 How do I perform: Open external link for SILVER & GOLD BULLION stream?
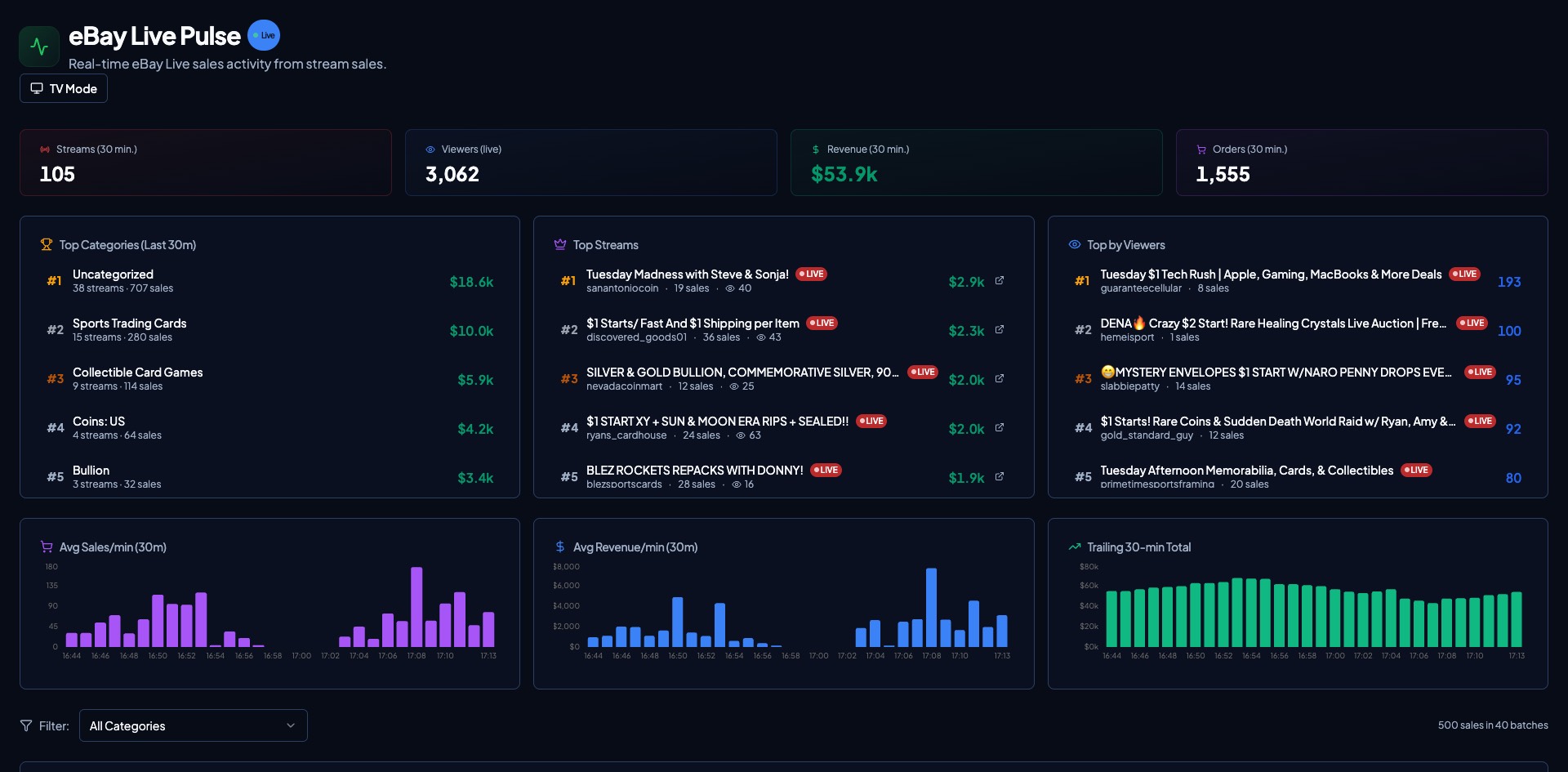point(1000,378)
